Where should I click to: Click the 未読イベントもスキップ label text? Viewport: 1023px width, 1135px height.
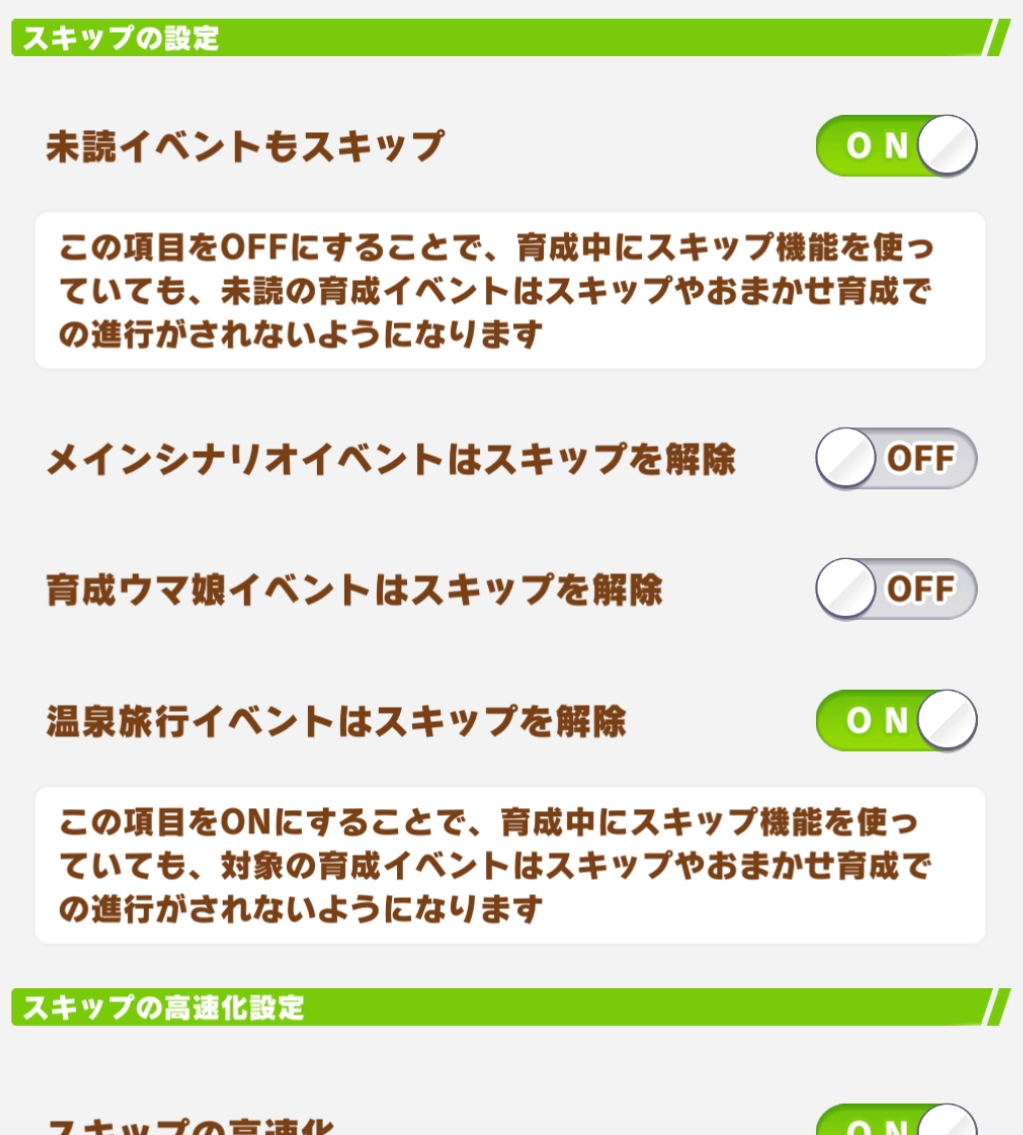[x=244, y=147]
